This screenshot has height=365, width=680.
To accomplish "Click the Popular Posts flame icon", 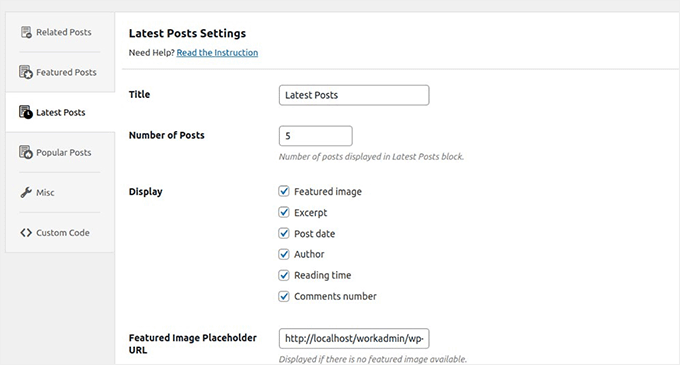I will pyautogui.click(x=26, y=152).
